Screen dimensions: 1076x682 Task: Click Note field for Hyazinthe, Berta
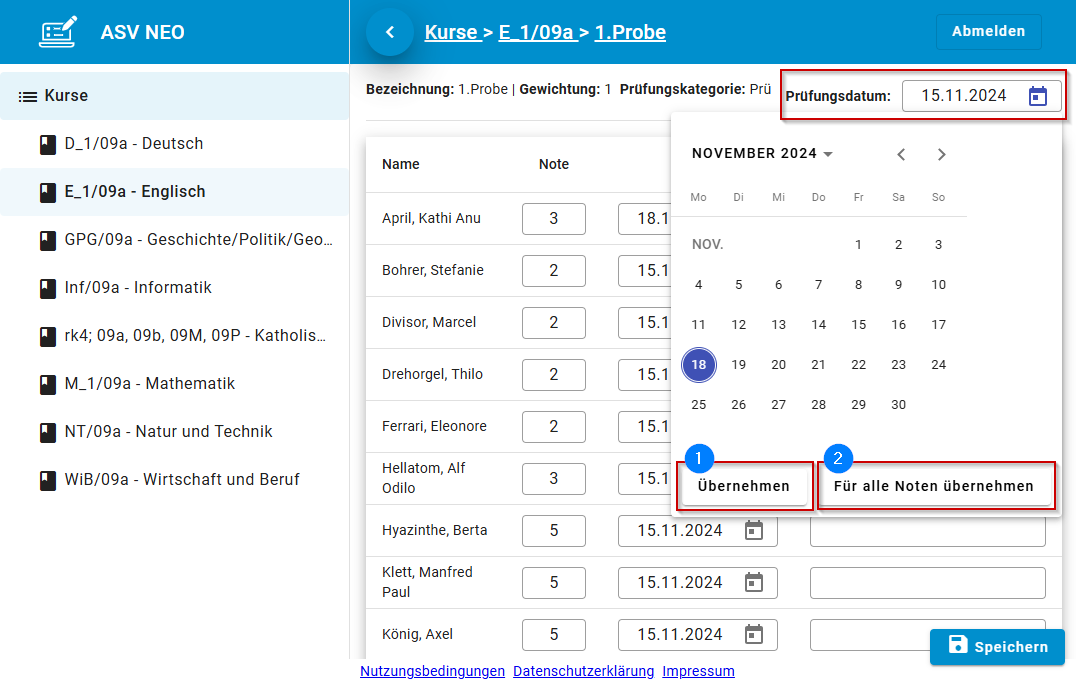coord(554,531)
